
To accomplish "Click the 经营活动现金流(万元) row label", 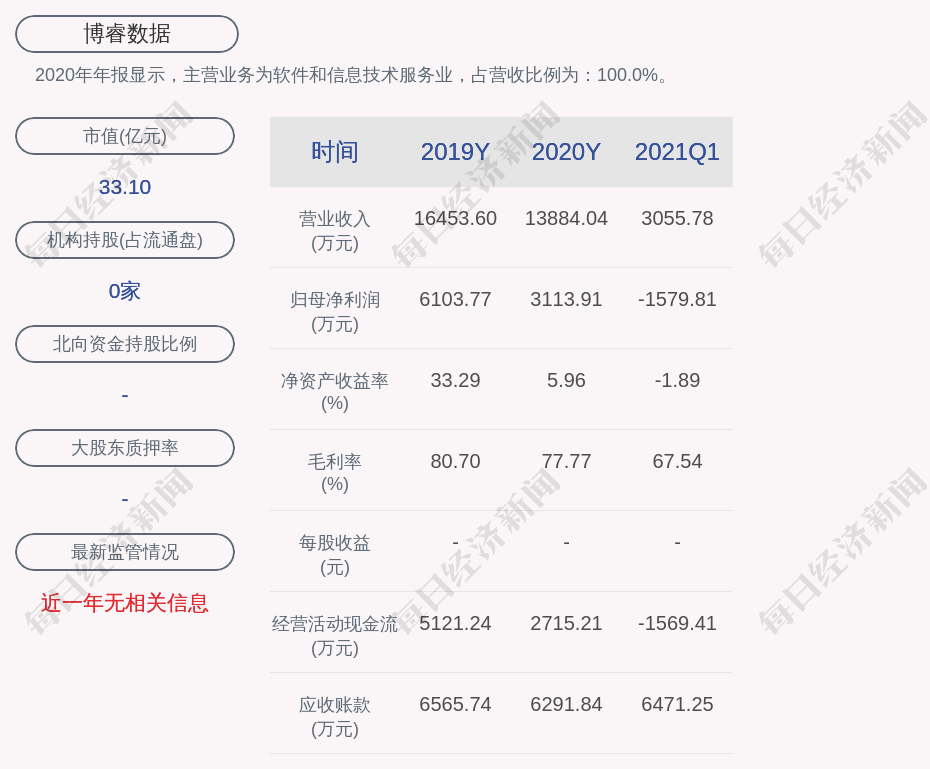I will pyautogui.click(x=335, y=635).
